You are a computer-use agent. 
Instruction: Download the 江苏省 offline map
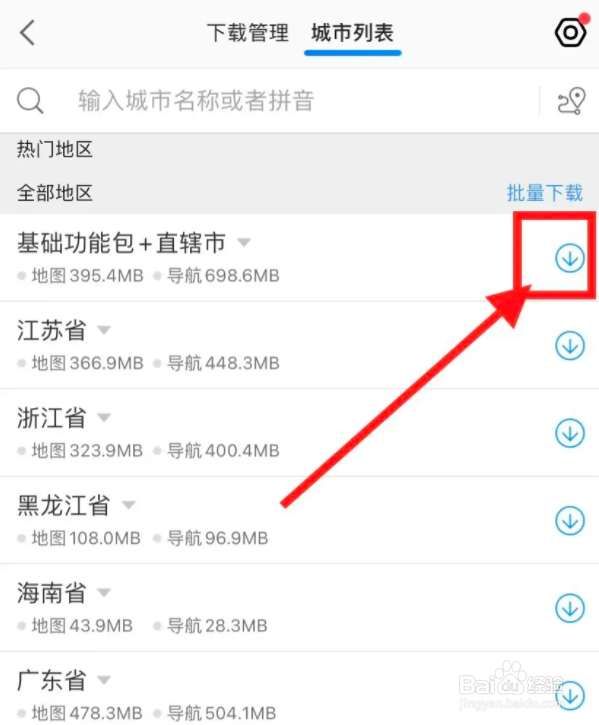coord(569,345)
